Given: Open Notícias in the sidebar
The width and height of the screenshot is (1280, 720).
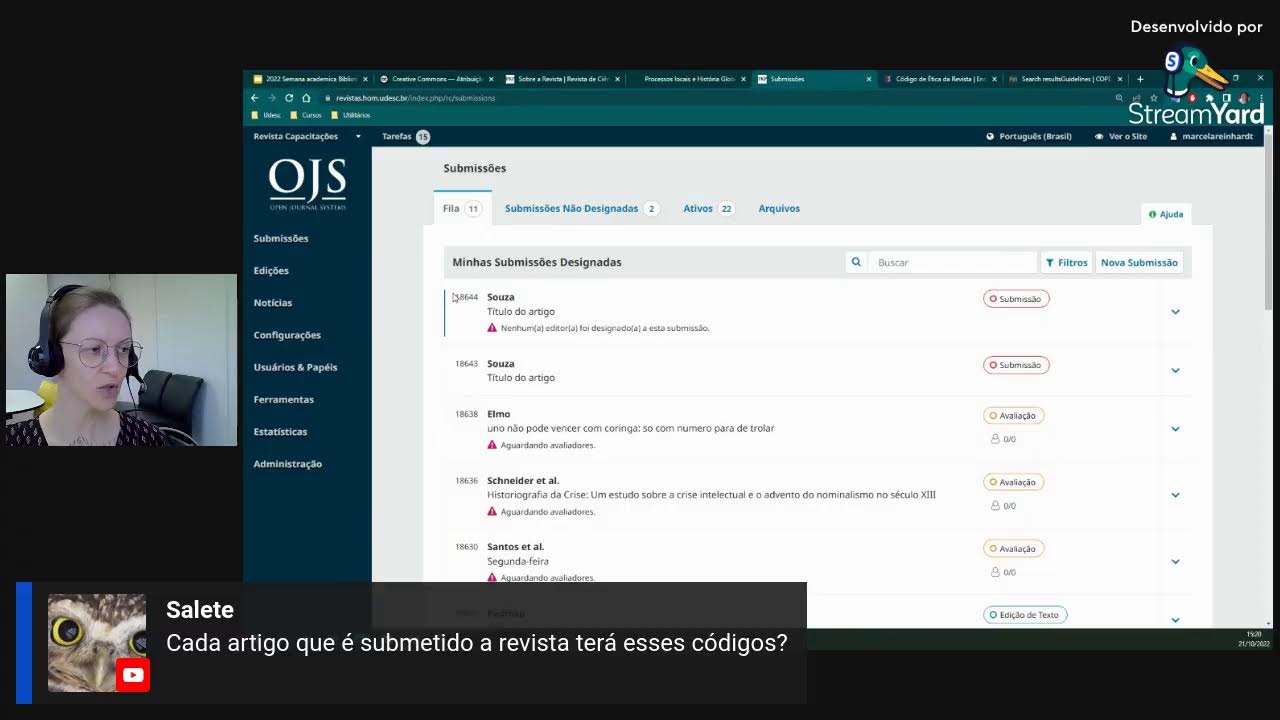Looking at the screenshot, I should click(x=273, y=302).
